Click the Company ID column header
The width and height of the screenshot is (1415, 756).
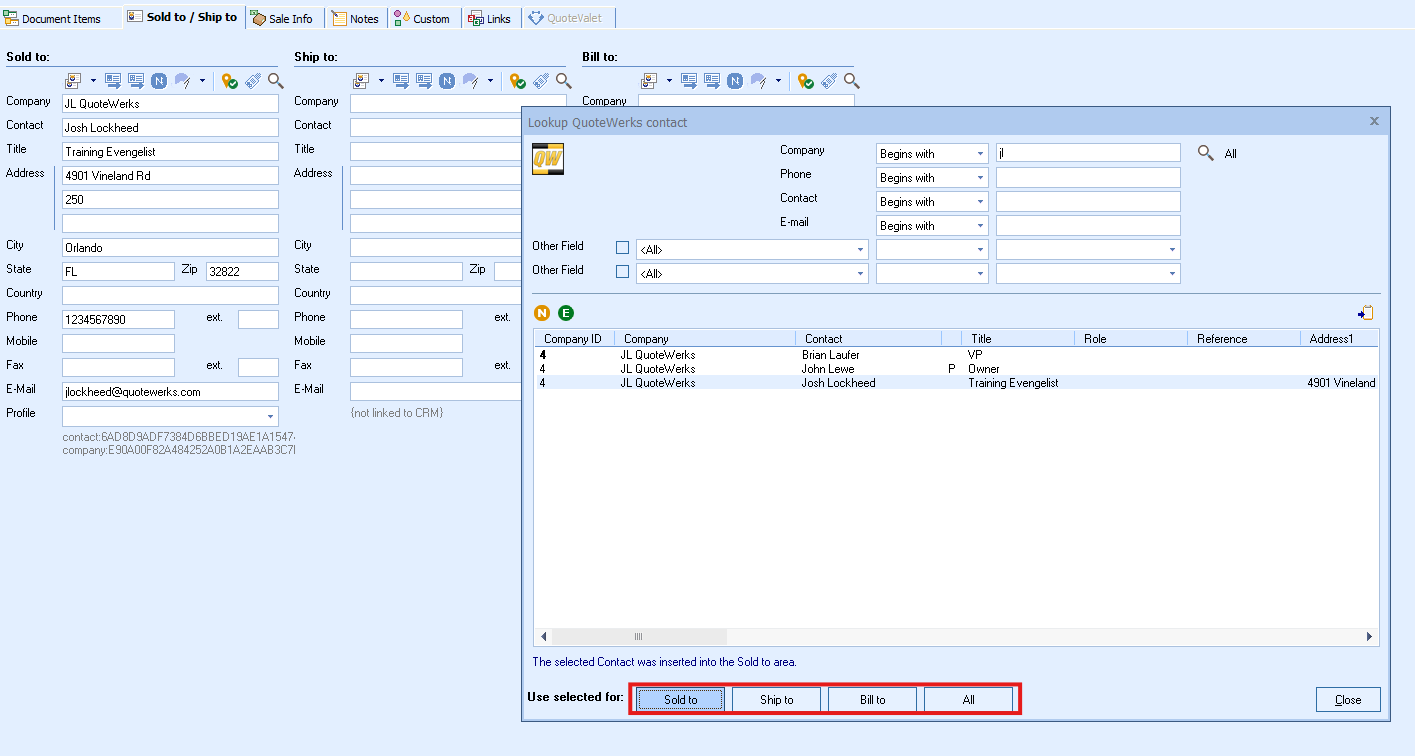(574, 338)
